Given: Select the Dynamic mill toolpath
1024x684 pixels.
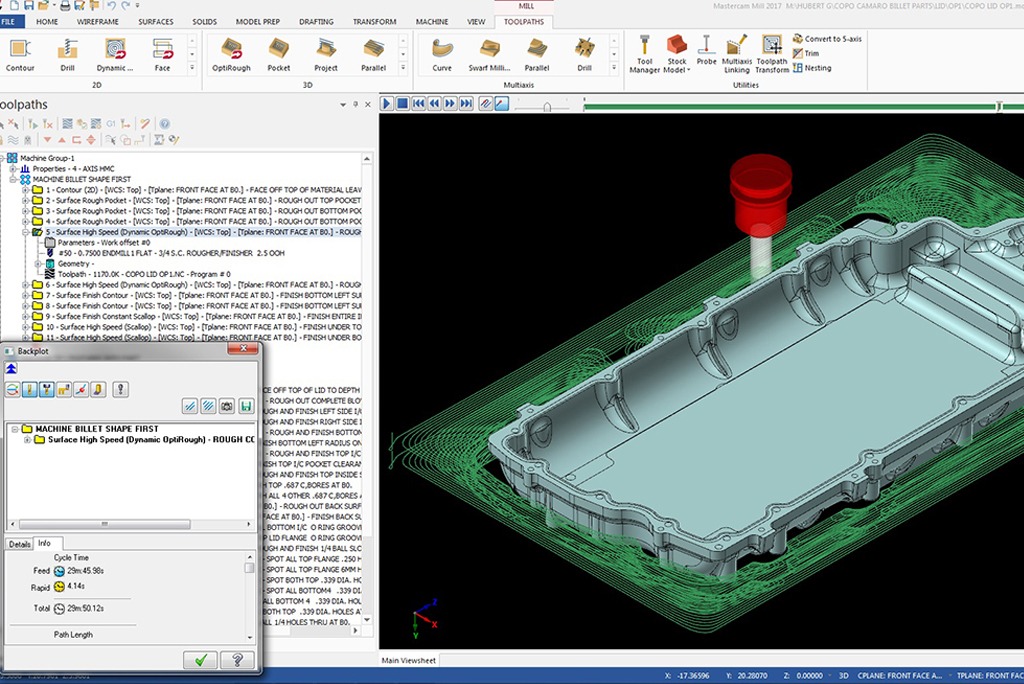Looking at the screenshot, I should coord(115,55).
